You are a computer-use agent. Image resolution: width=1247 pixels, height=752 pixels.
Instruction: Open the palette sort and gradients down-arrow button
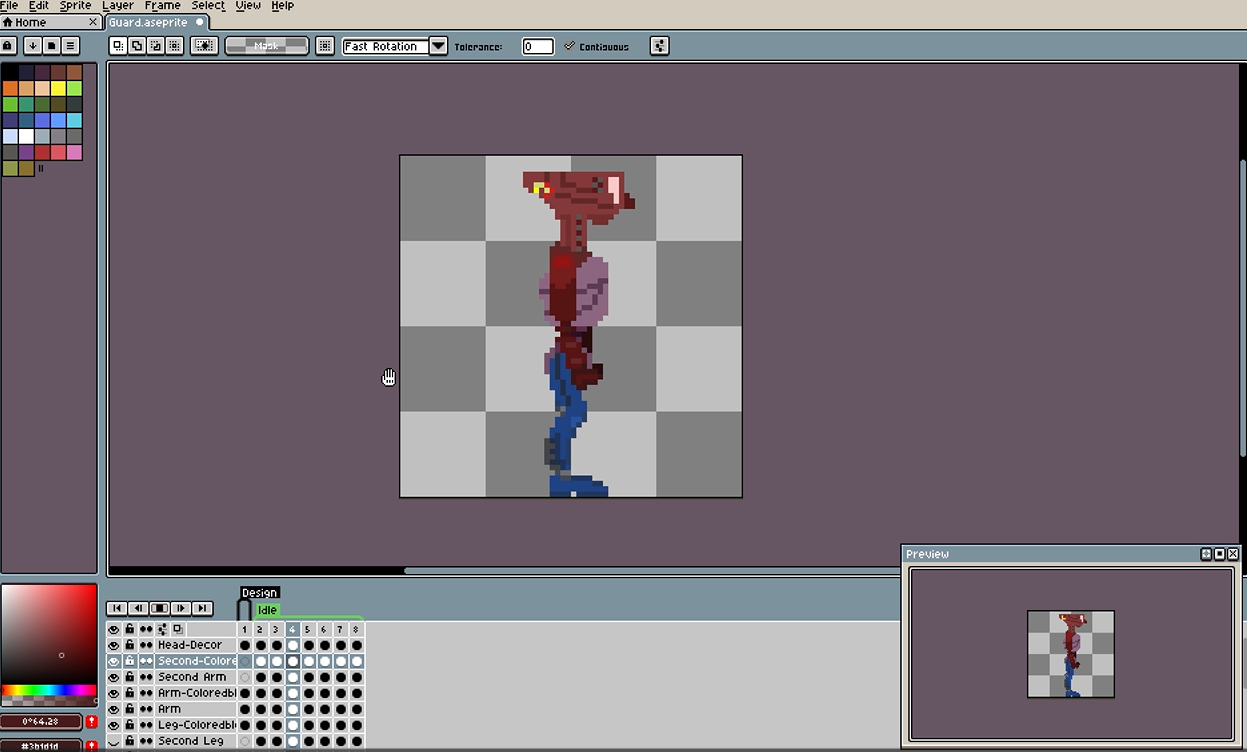click(x=33, y=45)
